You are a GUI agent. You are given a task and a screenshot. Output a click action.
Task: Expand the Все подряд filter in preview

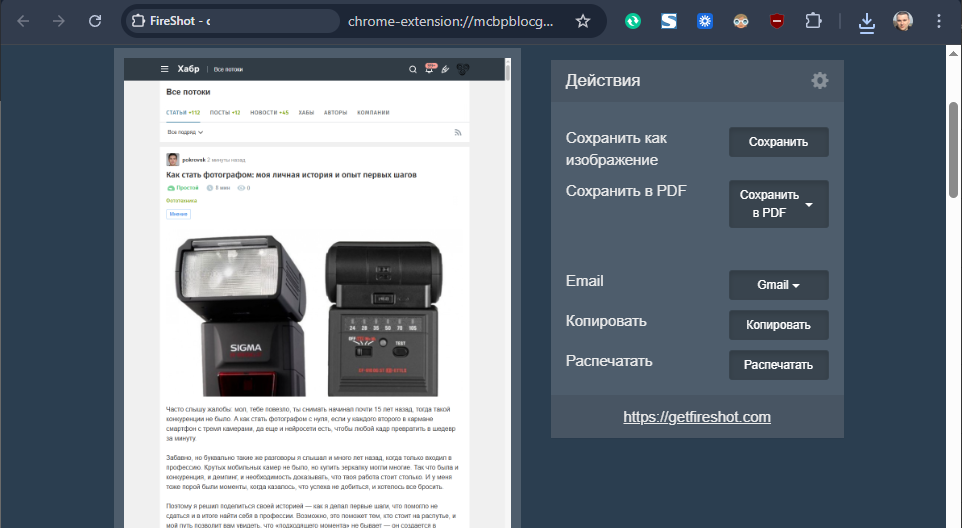(185, 132)
